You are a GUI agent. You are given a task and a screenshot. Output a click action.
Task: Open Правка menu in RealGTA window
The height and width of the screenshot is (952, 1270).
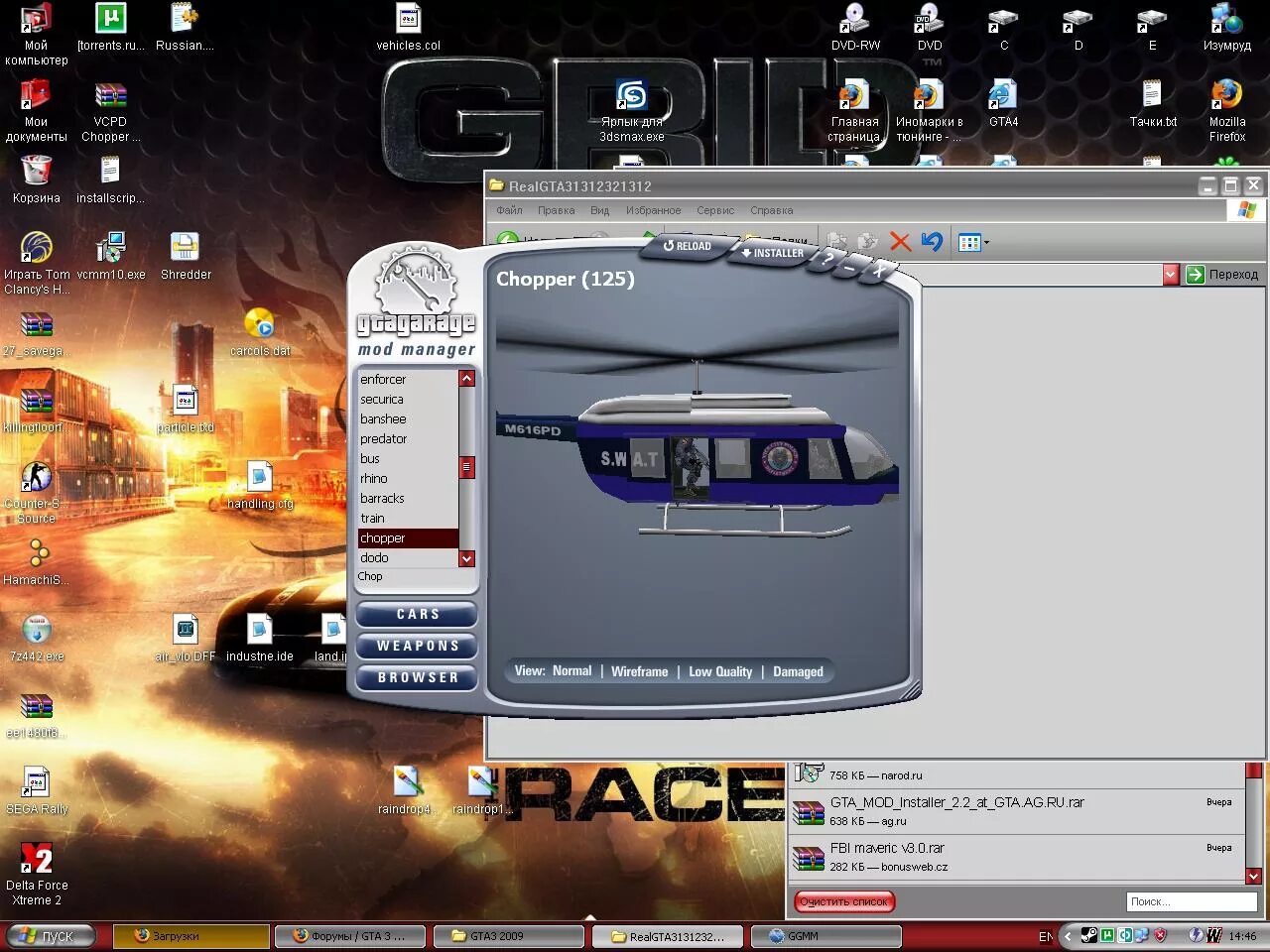[556, 210]
